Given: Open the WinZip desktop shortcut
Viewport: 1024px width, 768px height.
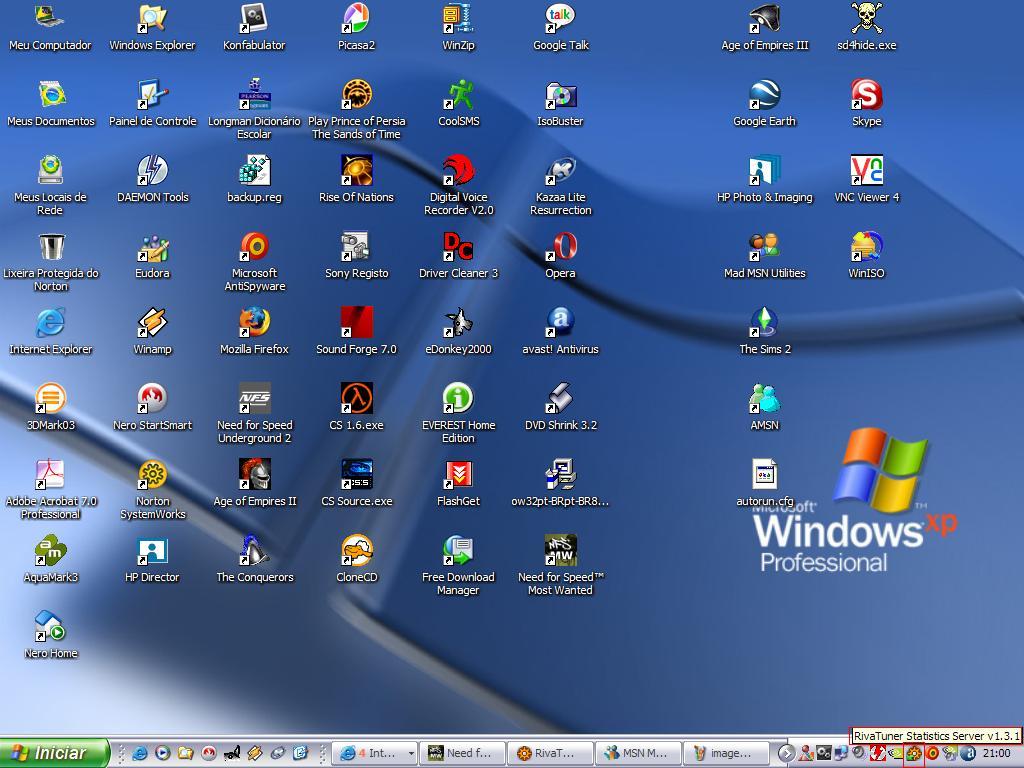Looking at the screenshot, I should 458,18.
